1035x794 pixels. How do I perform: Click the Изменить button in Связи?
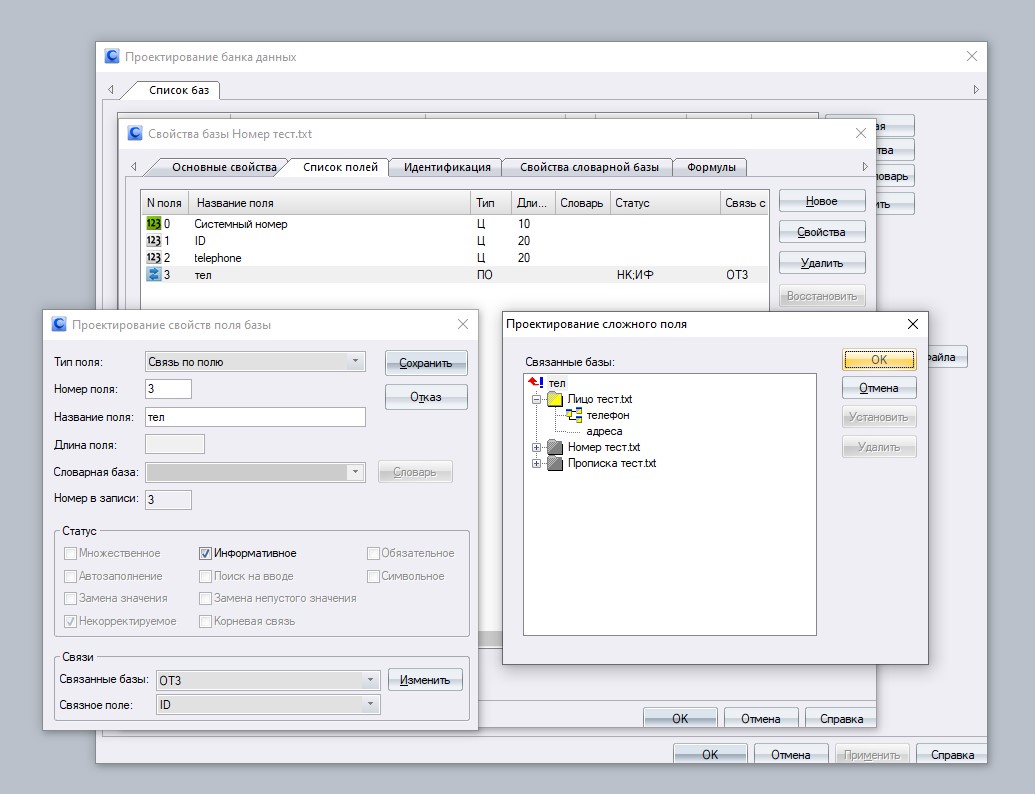pos(425,680)
